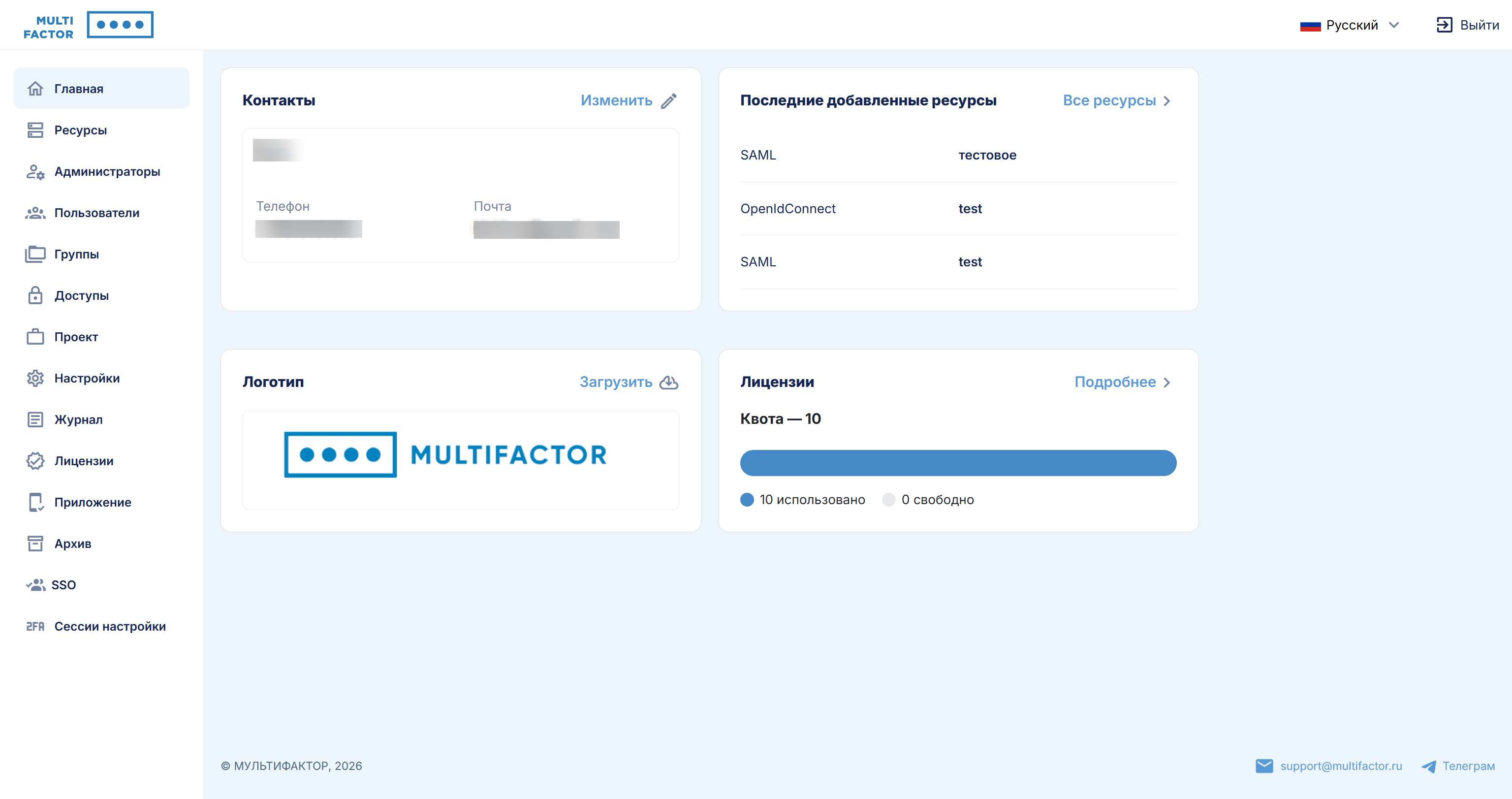Viewport: 1512px width, 799px height.
Task: Click the 2FA icon for Сессии настройки
Action: click(35, 626)
